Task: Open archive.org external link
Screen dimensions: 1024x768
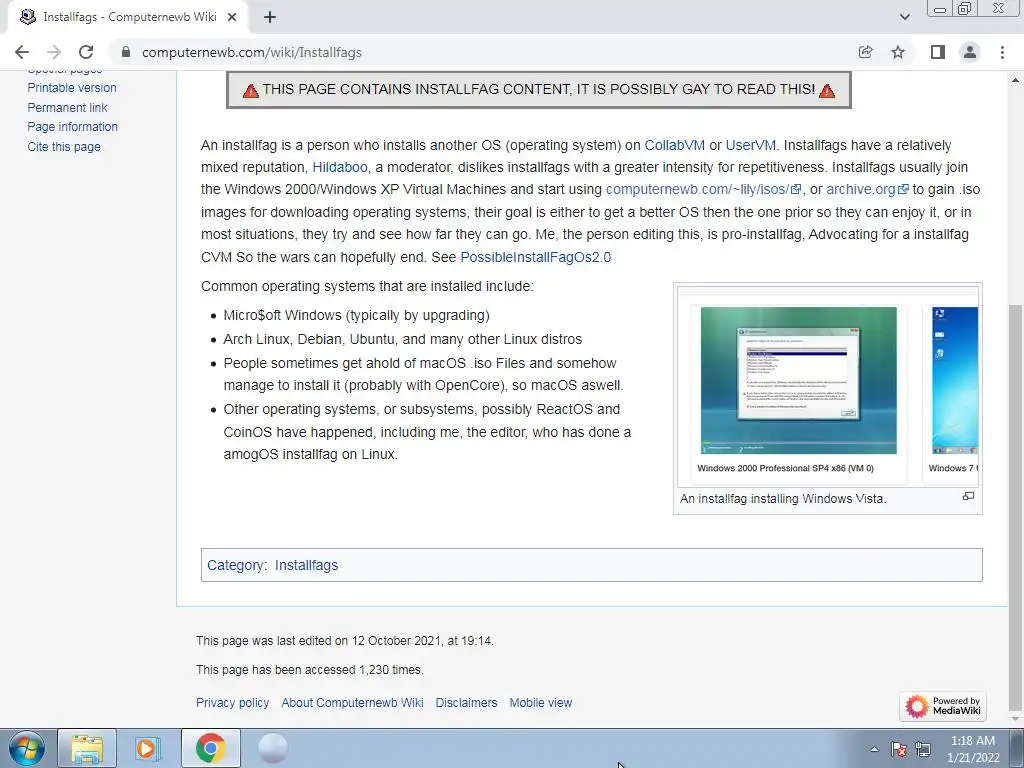Action: [867, 189]
